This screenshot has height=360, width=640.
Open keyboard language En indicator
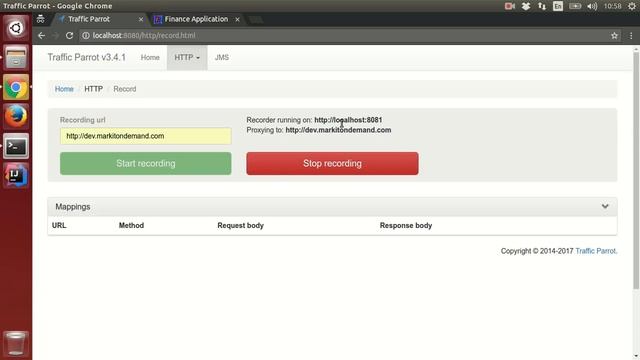[558, 6]
